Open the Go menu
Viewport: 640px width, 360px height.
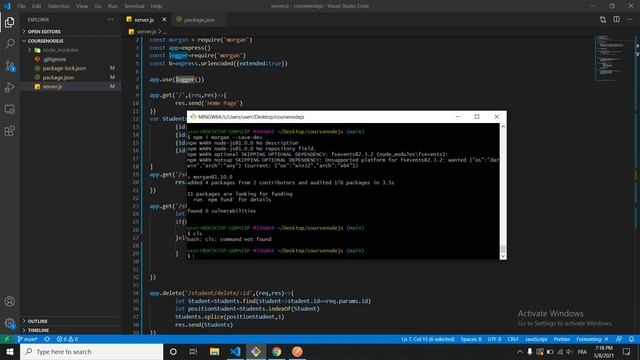[98, 6]
